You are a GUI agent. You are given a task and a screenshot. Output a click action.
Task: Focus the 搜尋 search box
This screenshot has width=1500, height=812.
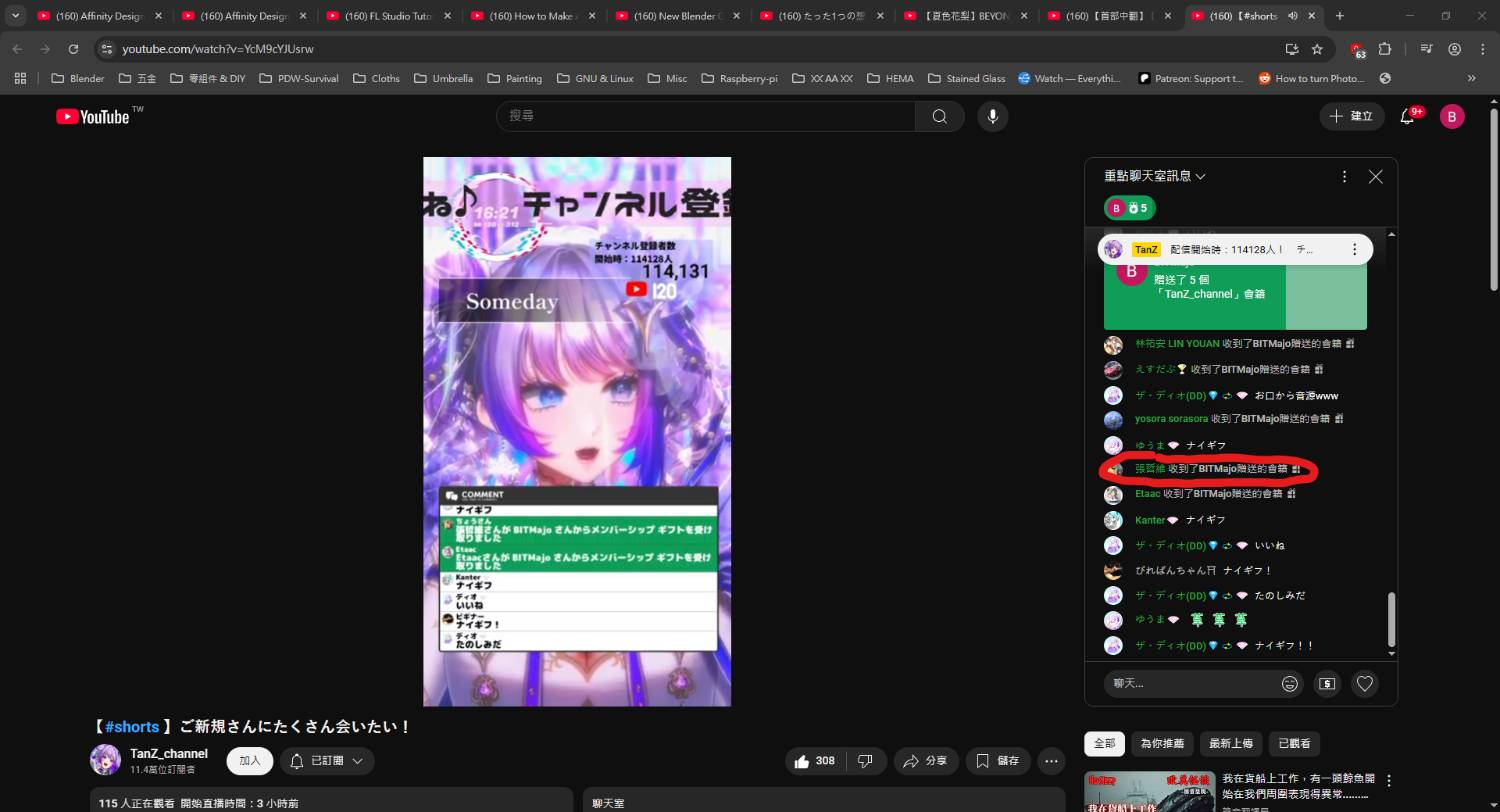click(x=706, y=116)
